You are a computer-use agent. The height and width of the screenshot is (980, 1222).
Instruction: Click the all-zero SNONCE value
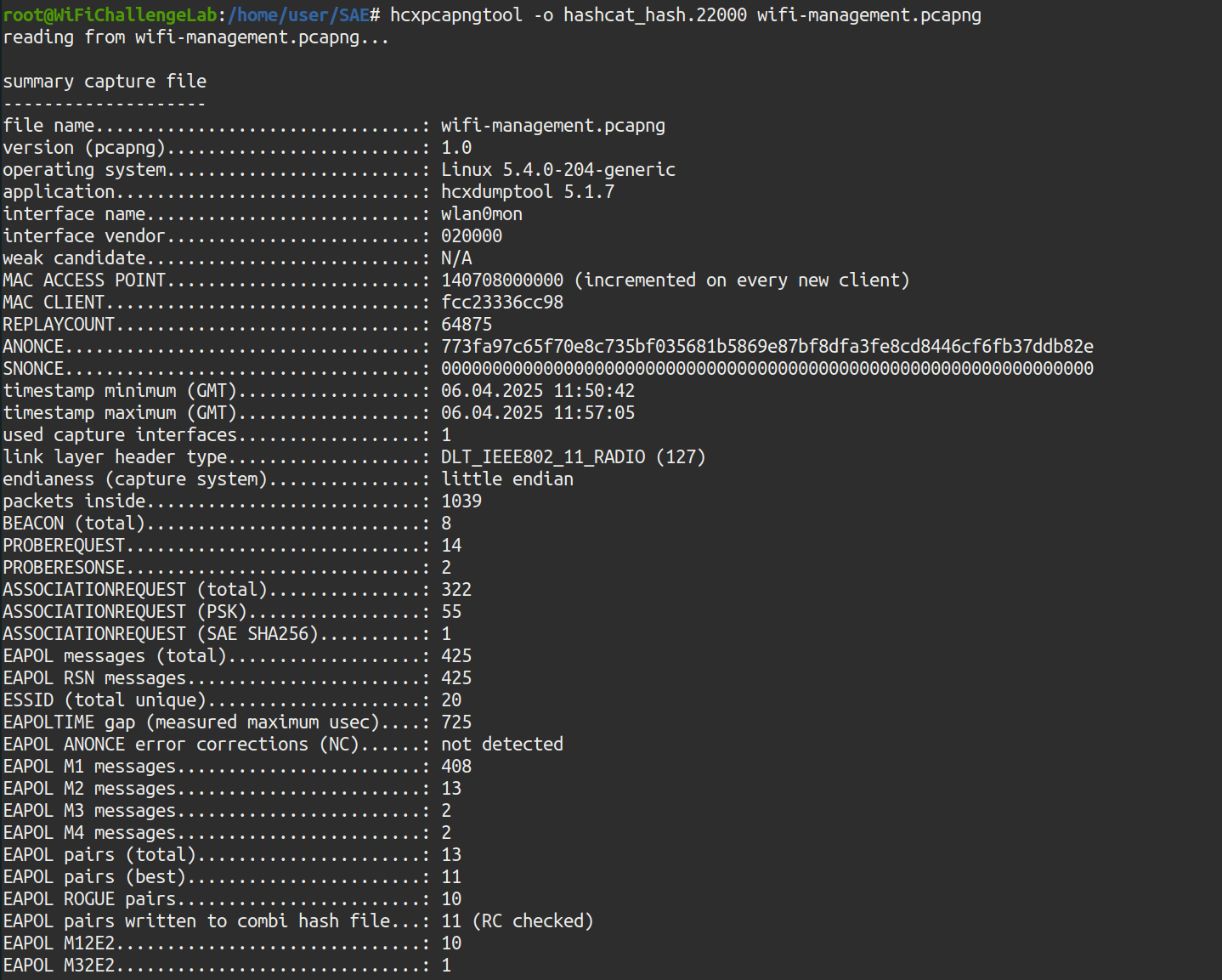(767, 369)
